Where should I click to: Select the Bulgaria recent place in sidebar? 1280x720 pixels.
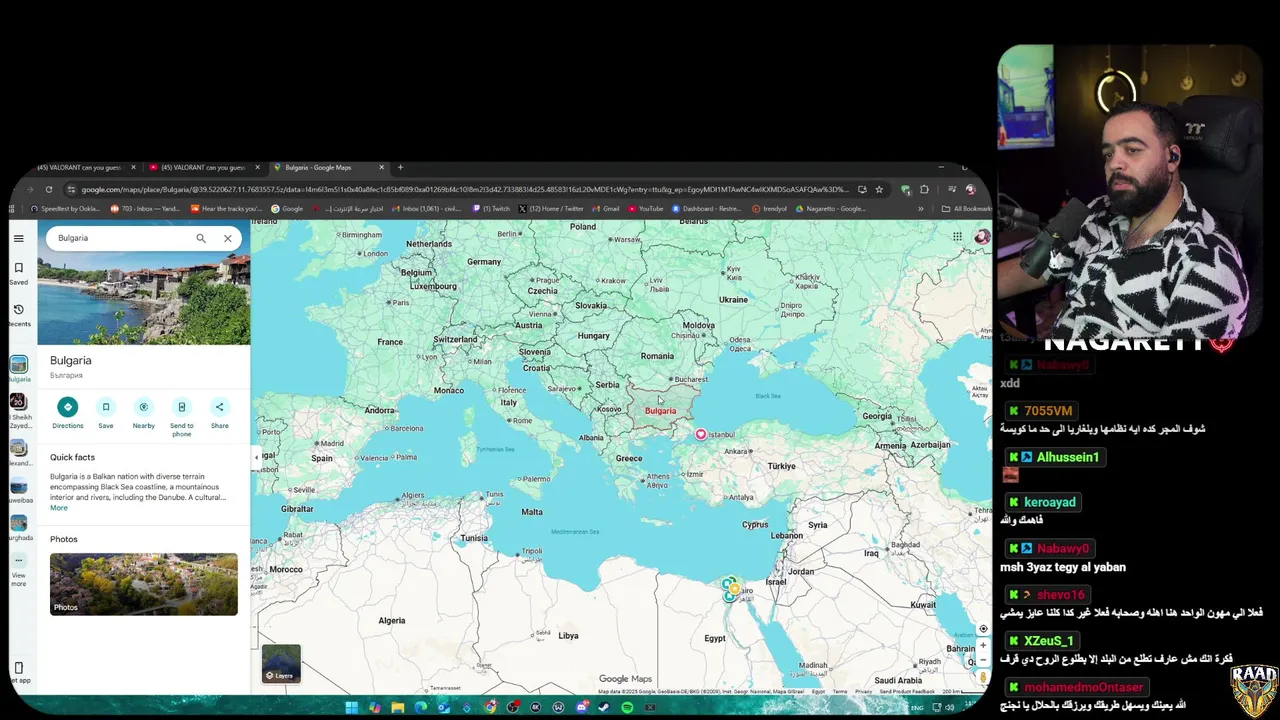coord(19,368)
